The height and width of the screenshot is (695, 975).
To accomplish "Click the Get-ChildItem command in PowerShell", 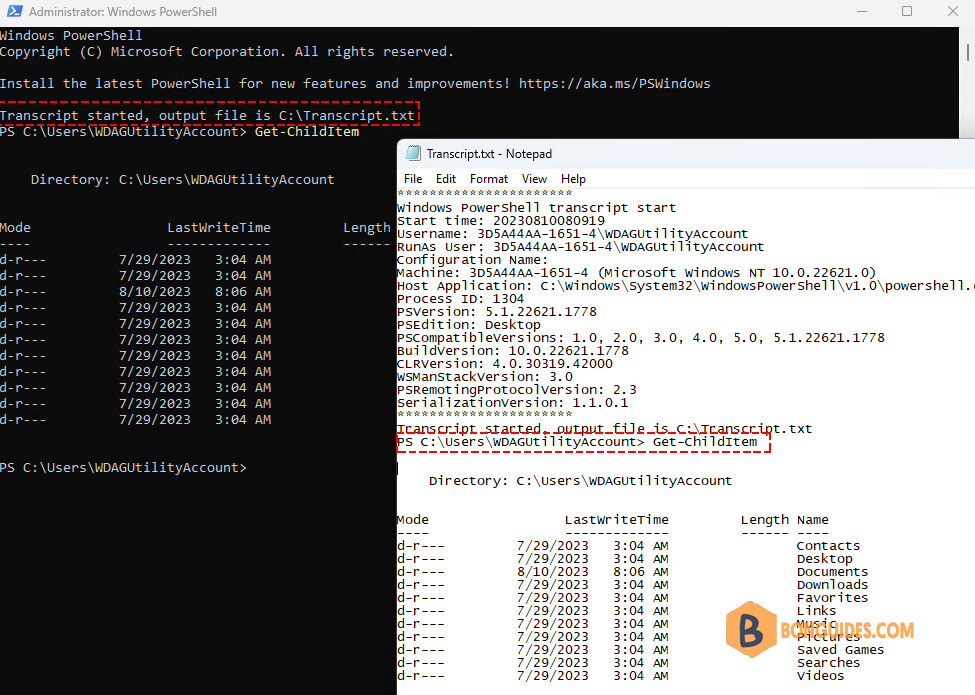I will (307, 132).
